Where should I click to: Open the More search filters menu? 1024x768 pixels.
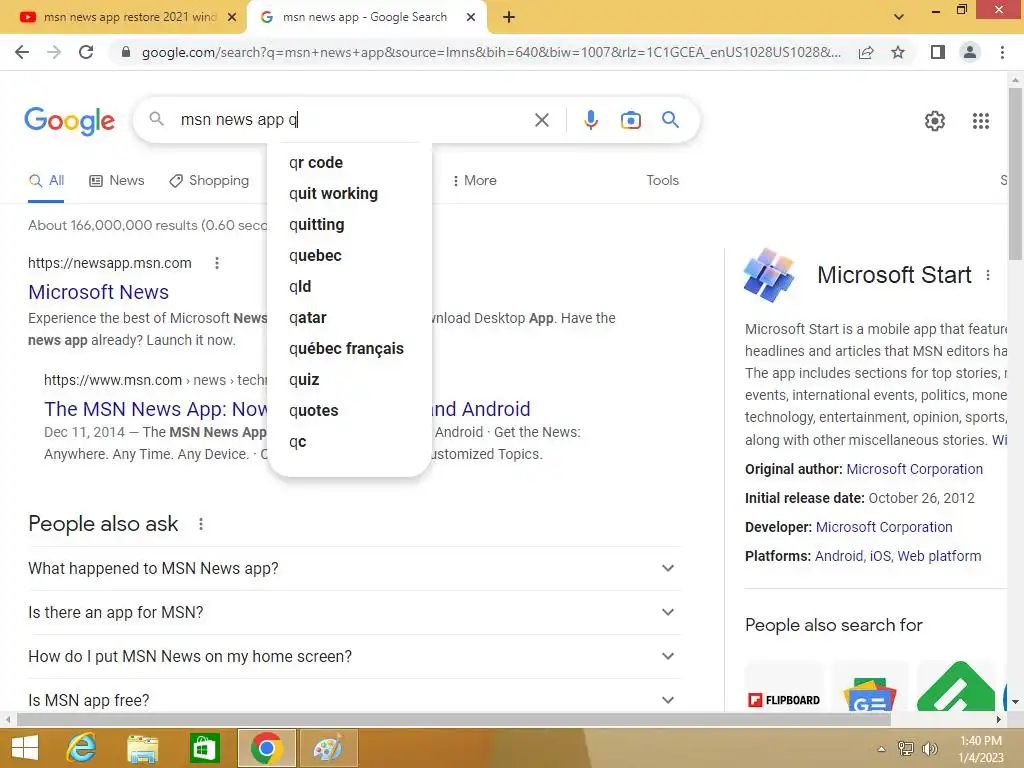tap(475, 180)
